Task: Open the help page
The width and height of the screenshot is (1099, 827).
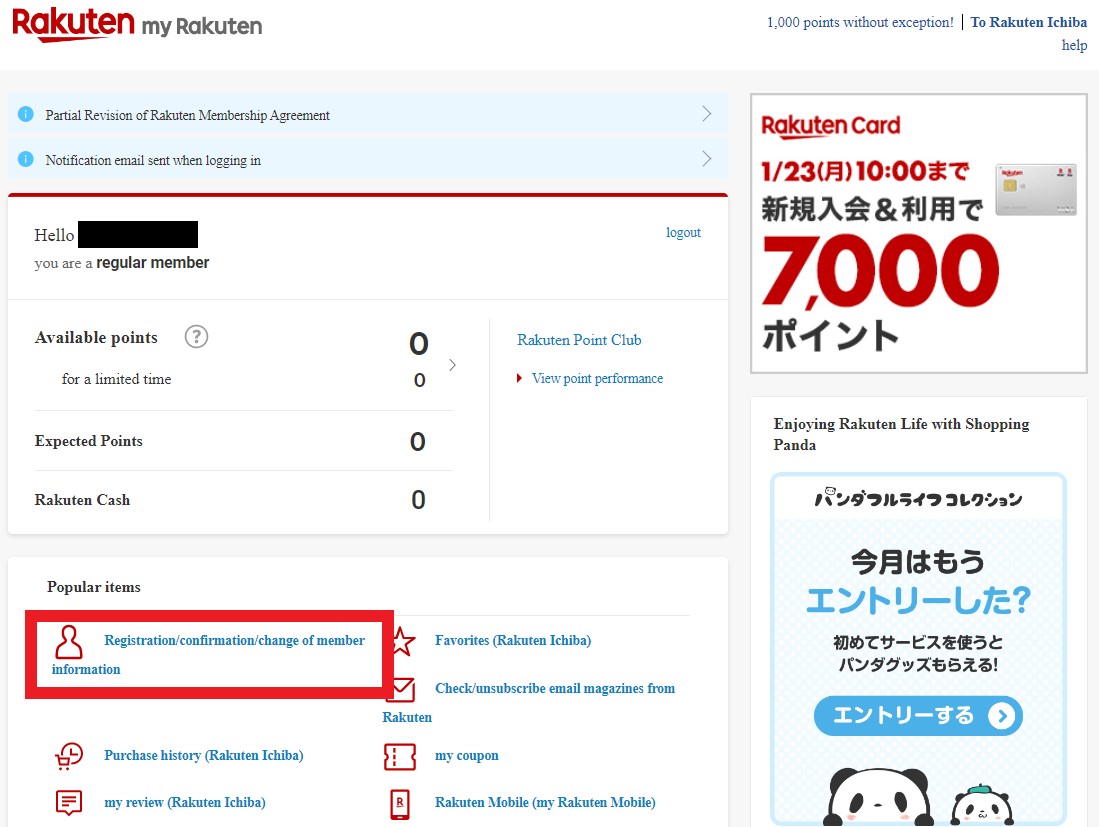Action: pyautogui.click(x=1074, y=45)
